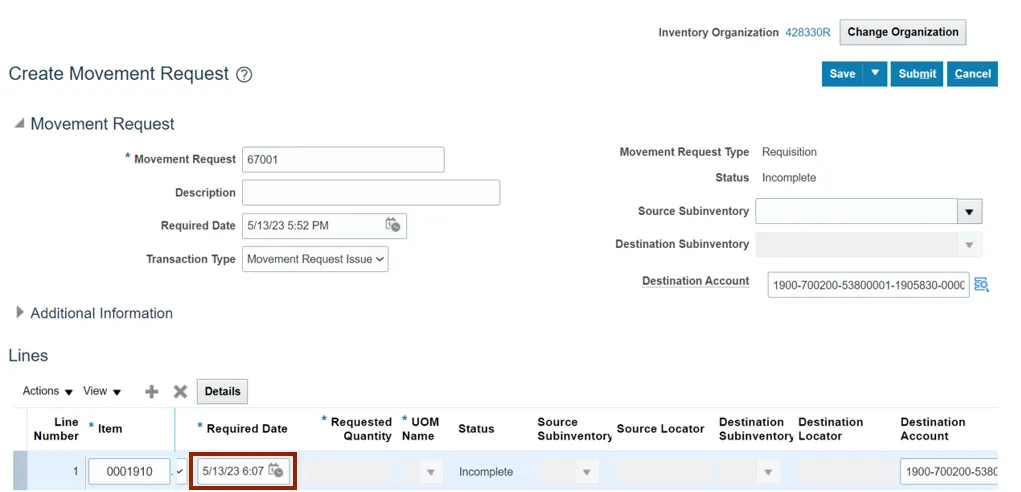Collapse the Movement Request section
1021x492 pixels.
[x=19, y=124]
